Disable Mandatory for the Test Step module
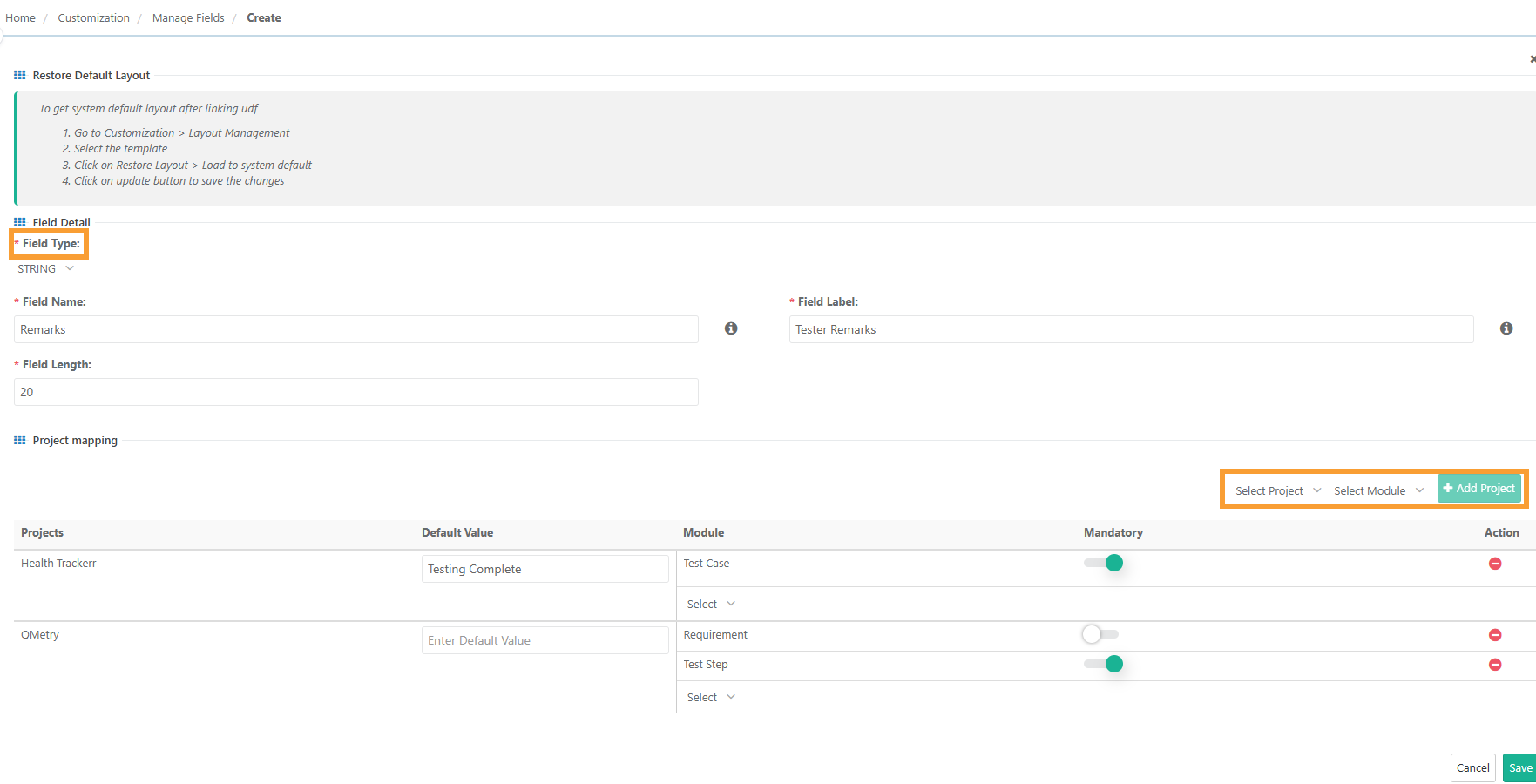 [1104, 663]
